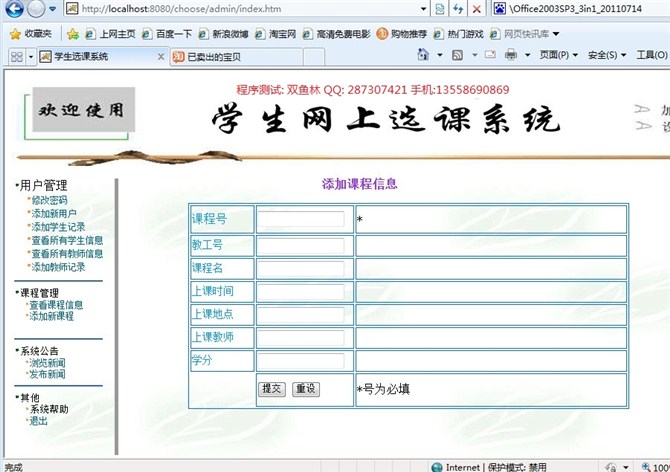Click the browser Back arrow button

[14, 9]
